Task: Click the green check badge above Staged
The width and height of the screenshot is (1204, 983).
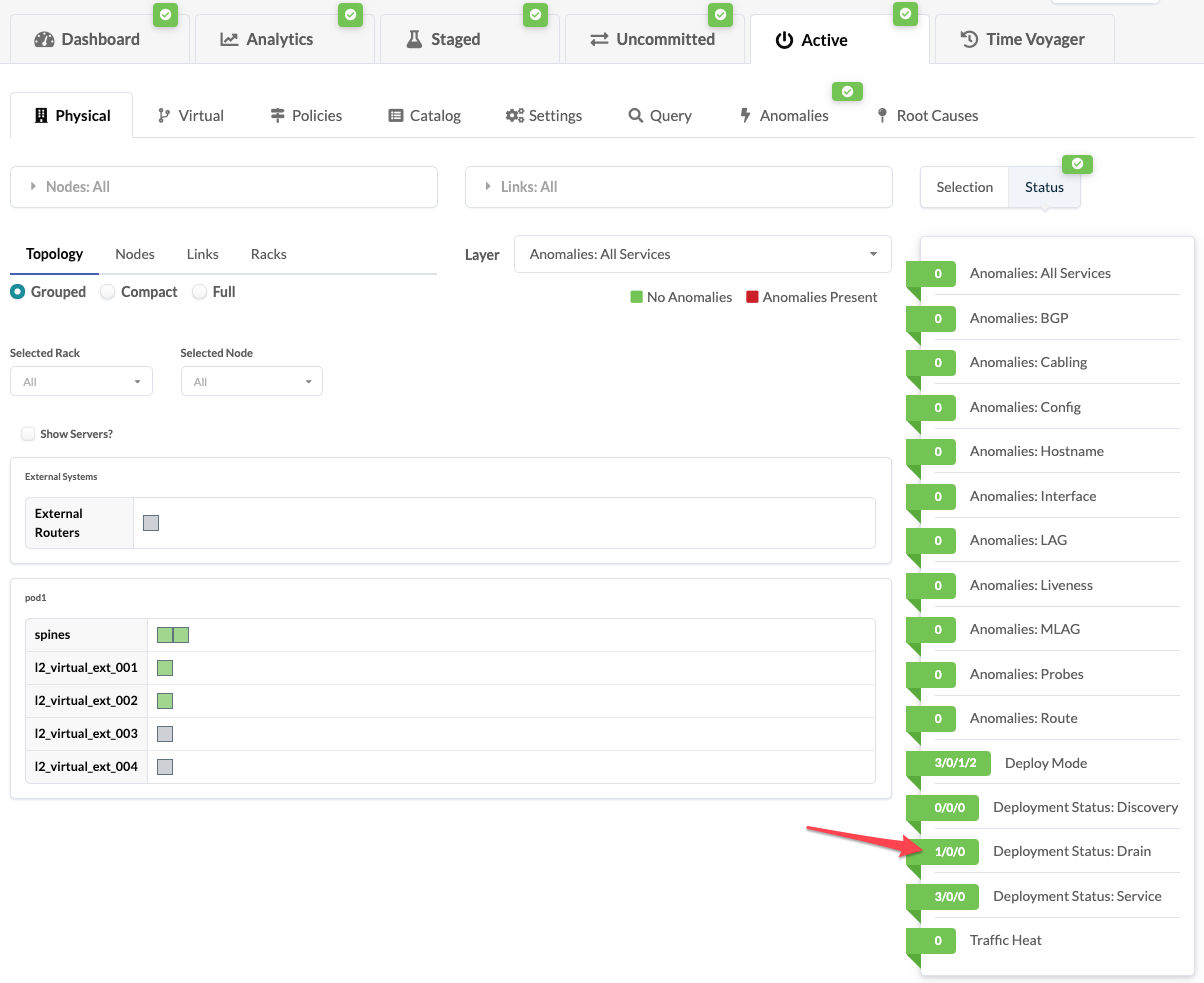Action: 536,14
